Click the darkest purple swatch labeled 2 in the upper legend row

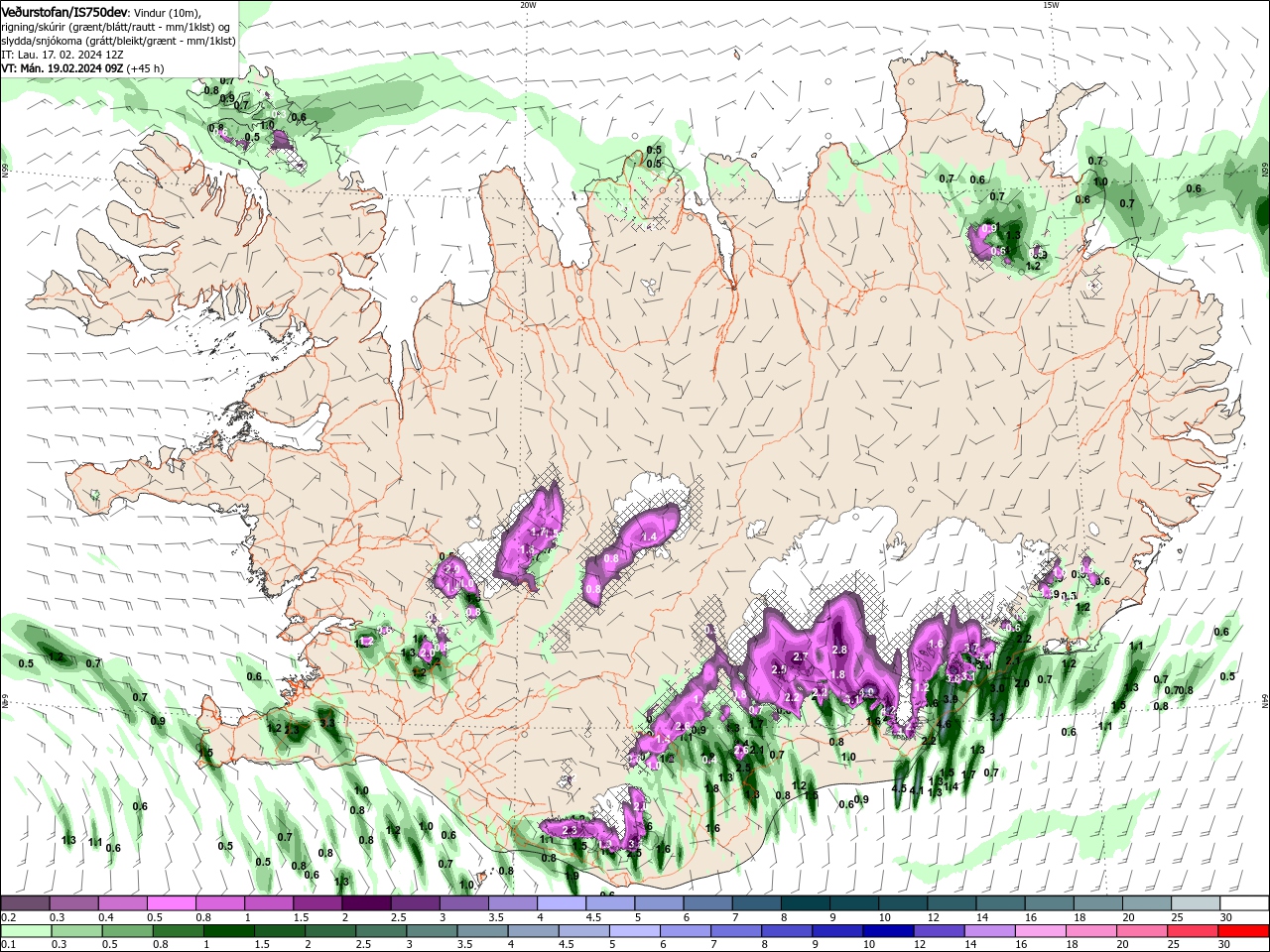point(366,903)
